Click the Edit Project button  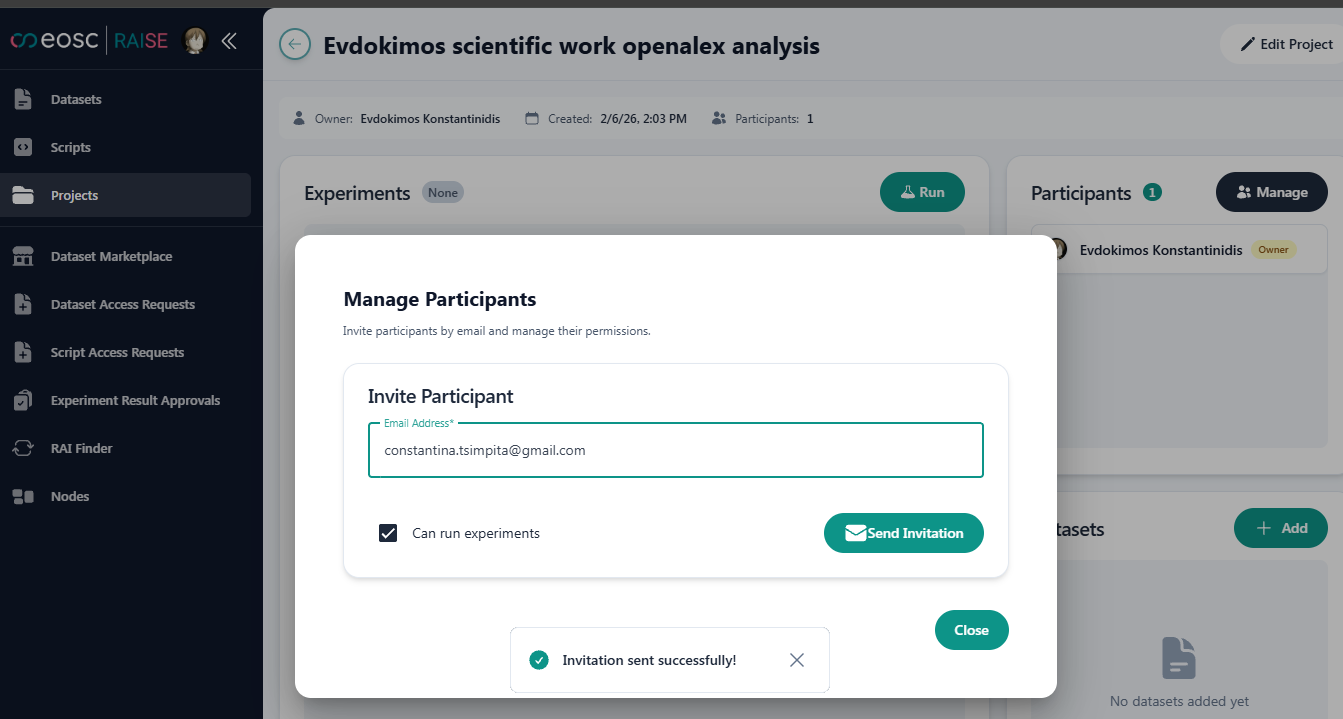click(x=1286, y=44)
